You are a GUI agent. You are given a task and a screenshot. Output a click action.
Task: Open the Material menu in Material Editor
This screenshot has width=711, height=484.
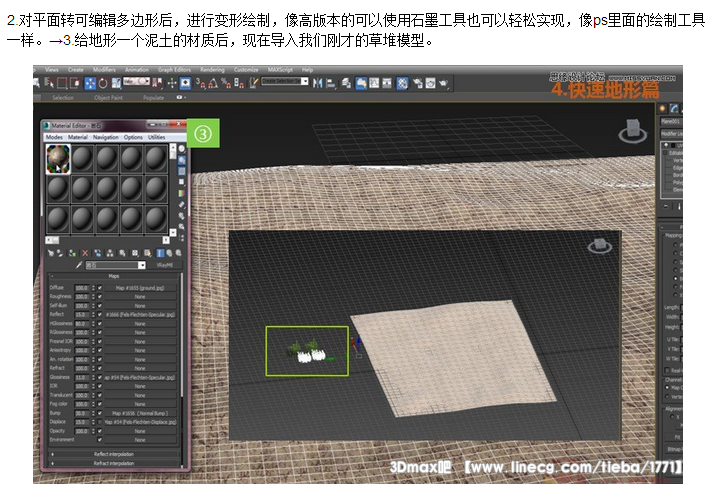point(78,137)
